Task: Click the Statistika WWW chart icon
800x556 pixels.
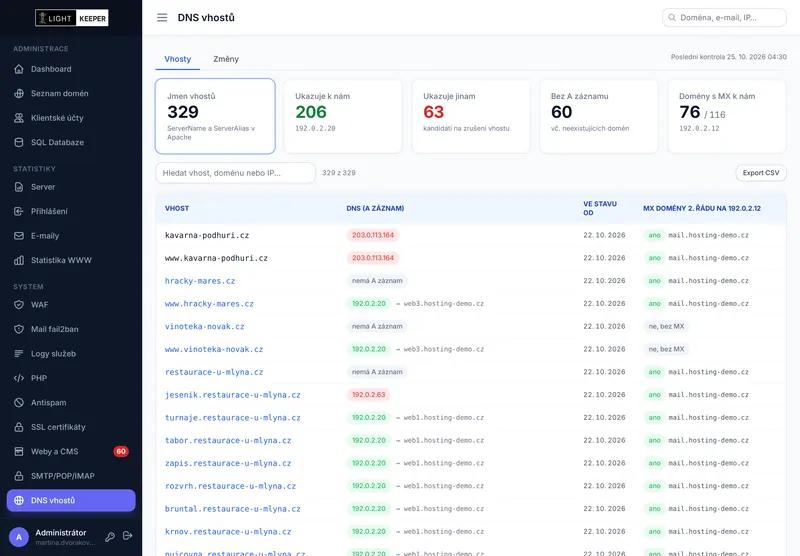Action: (19, 260)
